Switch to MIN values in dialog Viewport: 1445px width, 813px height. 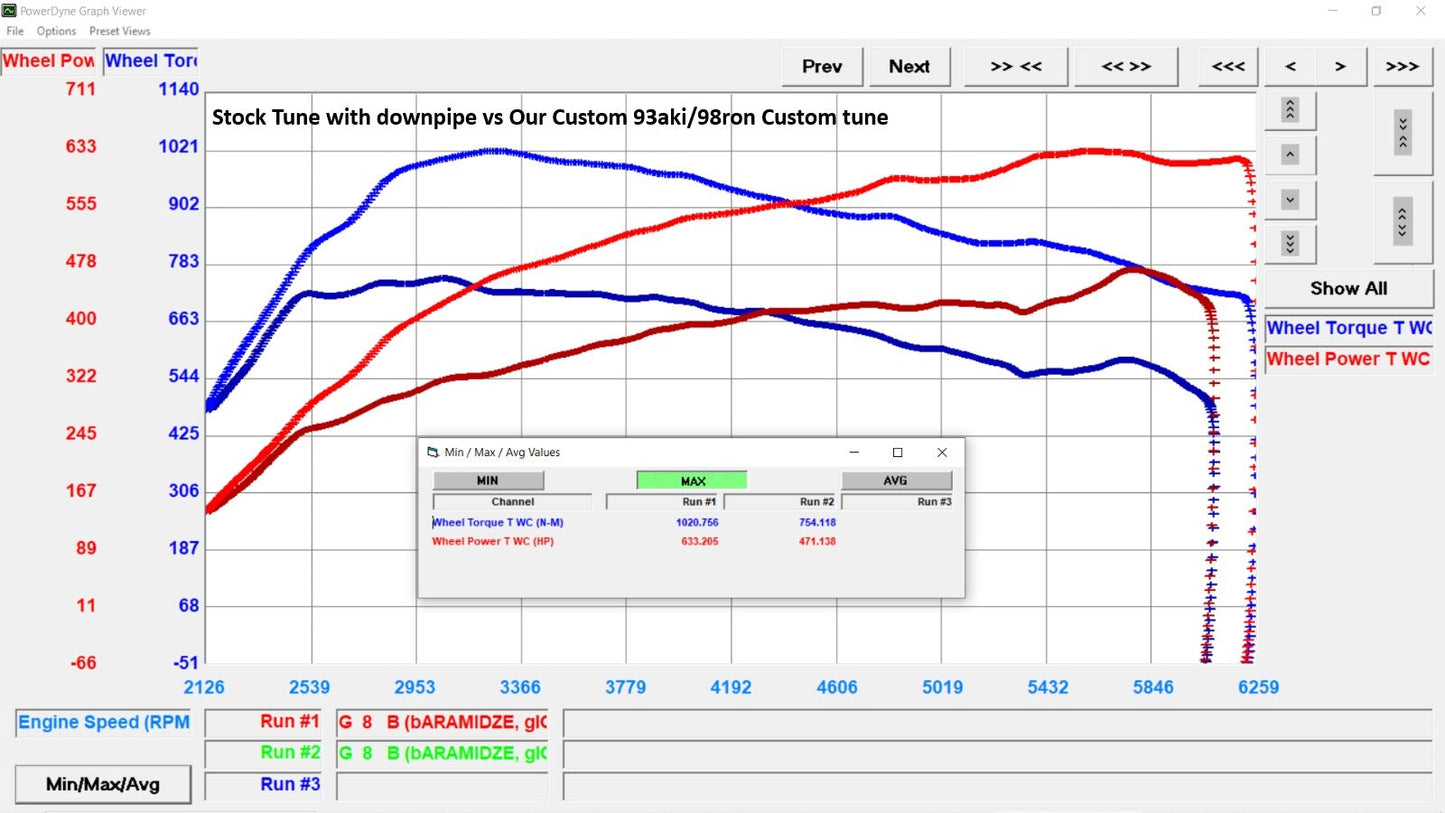[x=488, y=481]
